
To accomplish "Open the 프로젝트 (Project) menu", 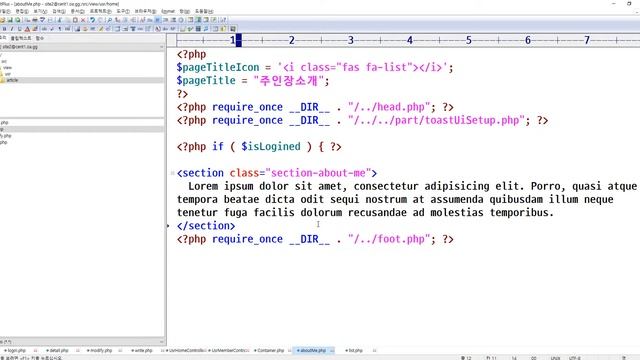I will tap(101, 11).
